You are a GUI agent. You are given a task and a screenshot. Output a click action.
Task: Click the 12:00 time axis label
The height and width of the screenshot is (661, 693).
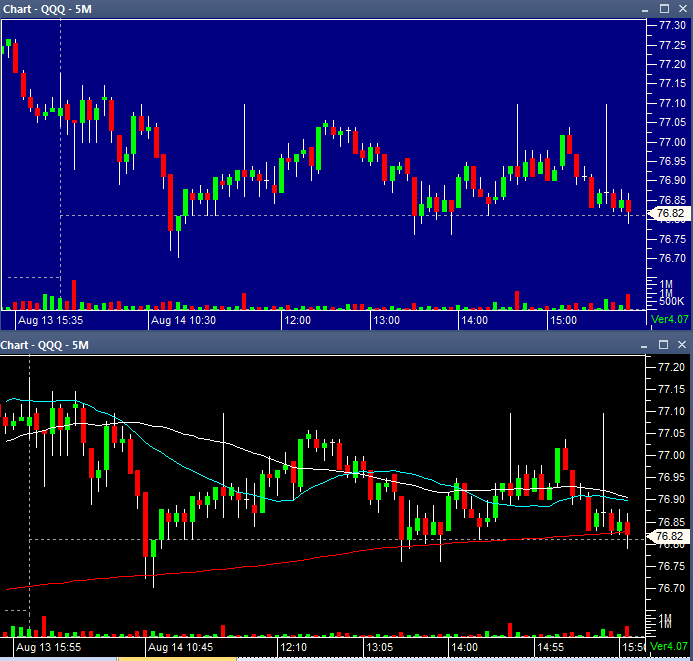click(297, 320)
